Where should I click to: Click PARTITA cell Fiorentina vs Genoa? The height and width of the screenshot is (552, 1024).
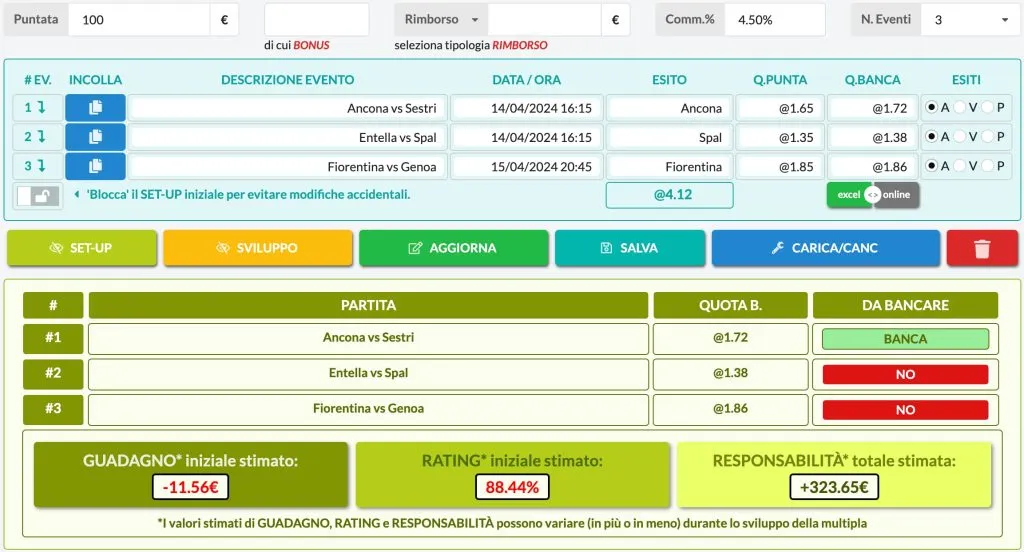368,409
